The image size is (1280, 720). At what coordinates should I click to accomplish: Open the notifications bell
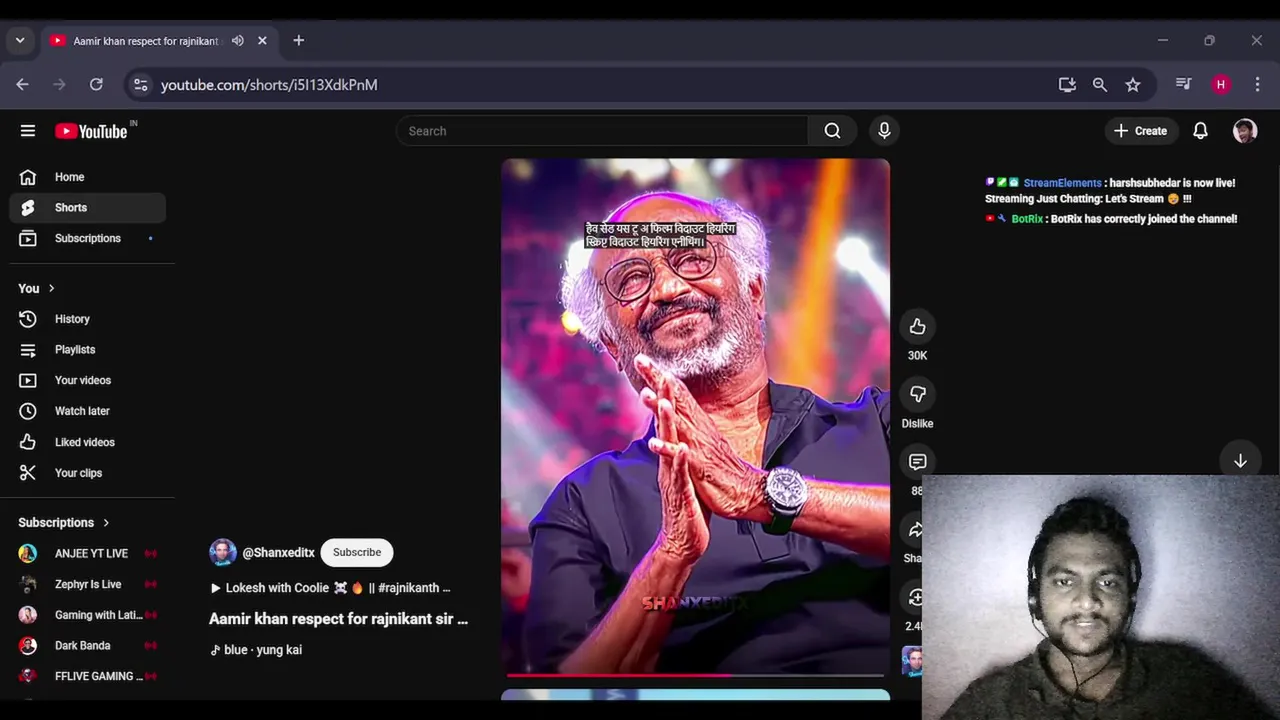(x=1200, y=131)
